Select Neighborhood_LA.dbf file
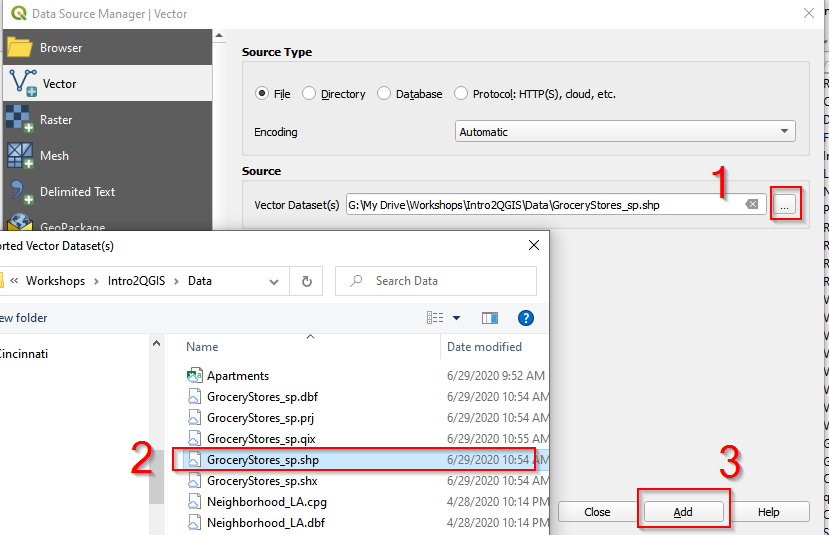 [x=359, y=523]
